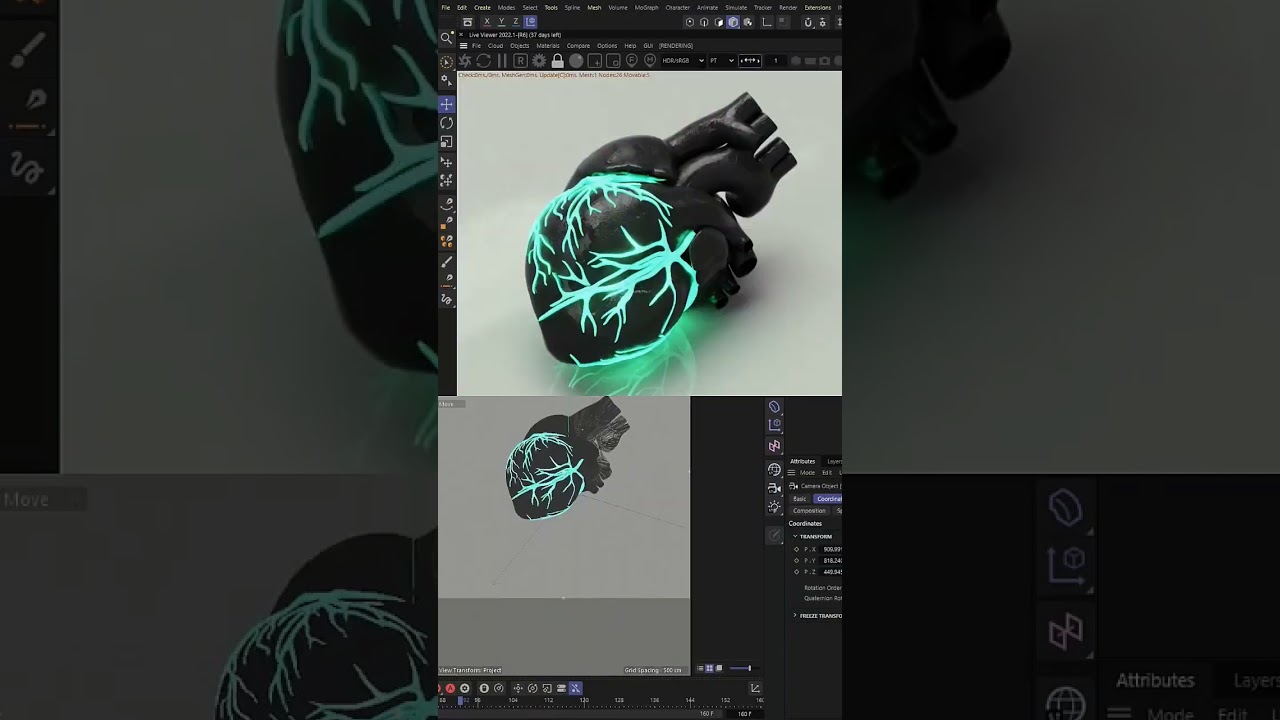Select the Rotate tool in left toolbar

[446, 123]
